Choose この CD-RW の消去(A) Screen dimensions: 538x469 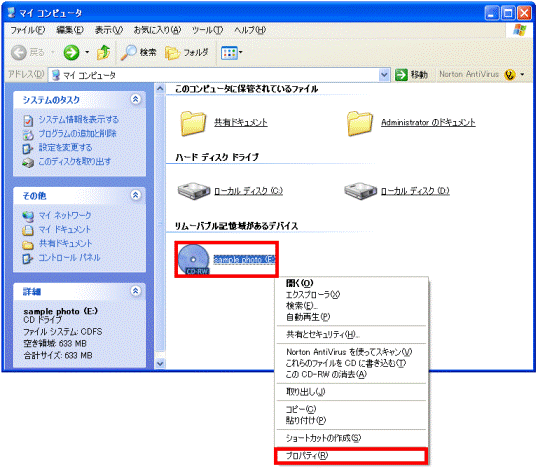[x=351, y=374]
